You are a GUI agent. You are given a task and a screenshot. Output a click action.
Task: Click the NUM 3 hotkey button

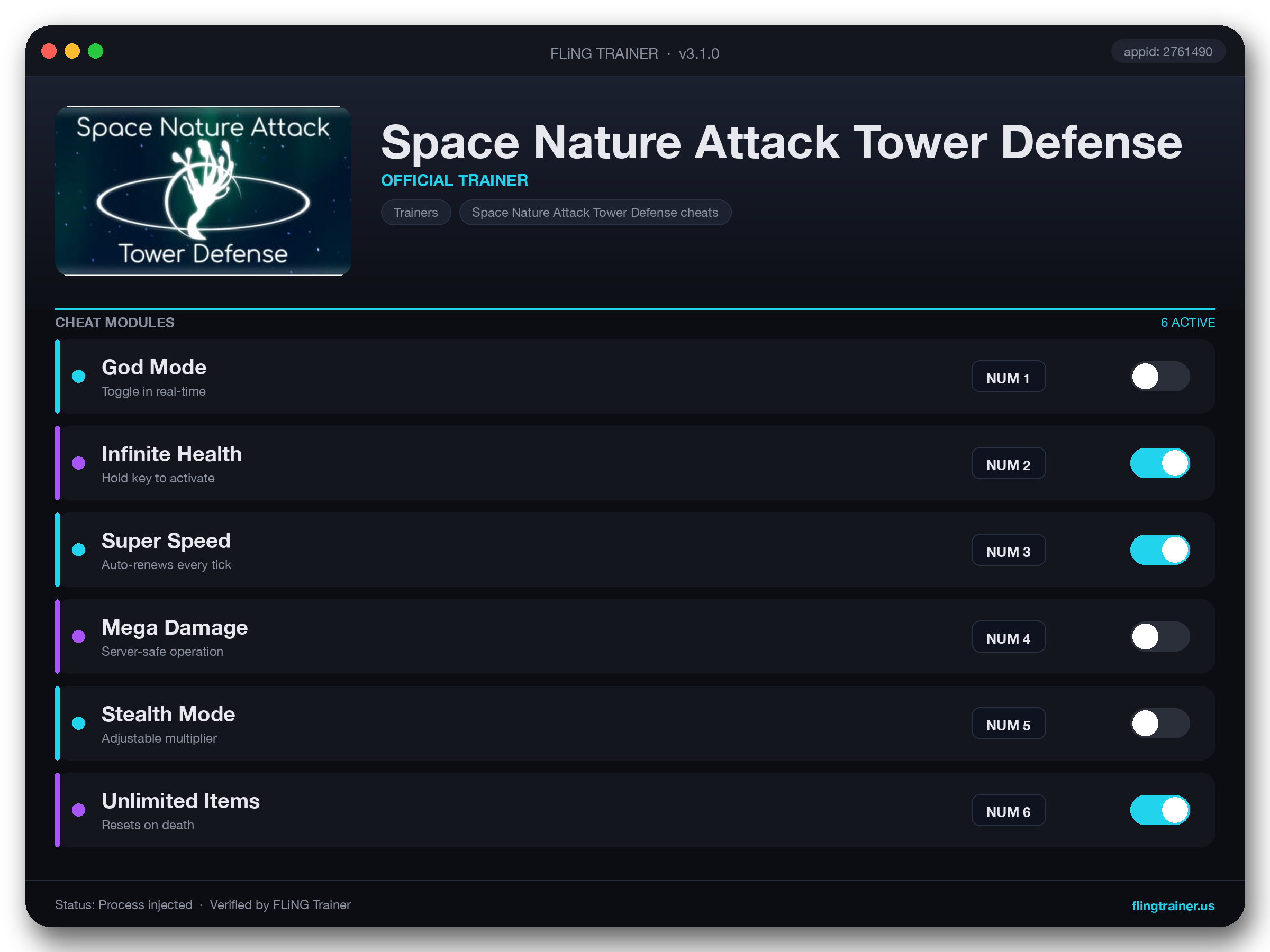(x=1008, y=550)
